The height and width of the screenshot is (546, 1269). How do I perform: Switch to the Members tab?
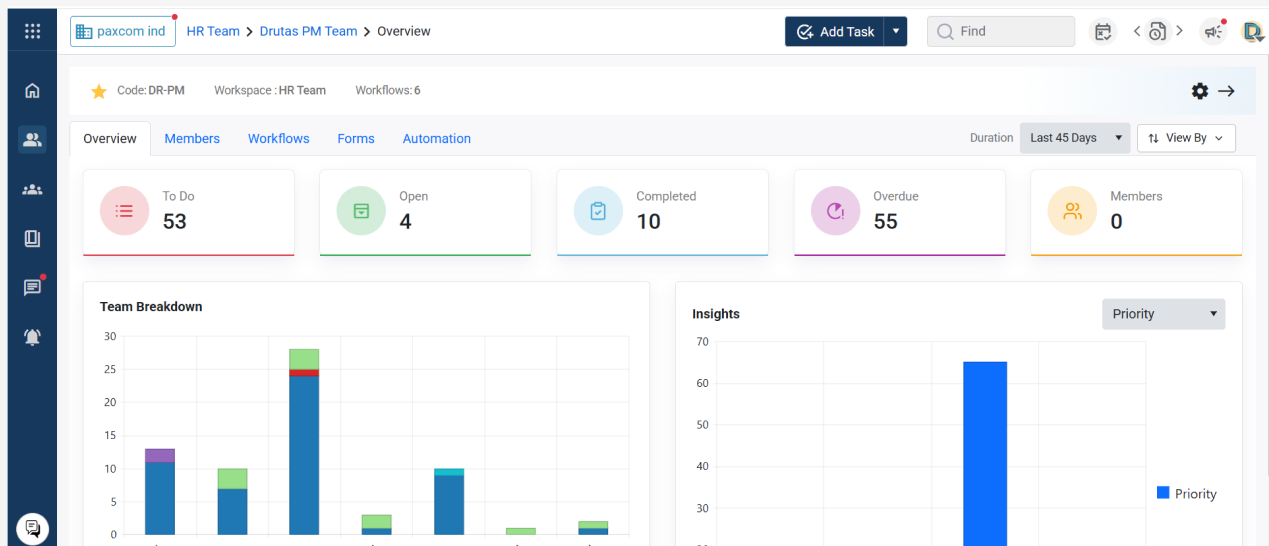point(192,139)
